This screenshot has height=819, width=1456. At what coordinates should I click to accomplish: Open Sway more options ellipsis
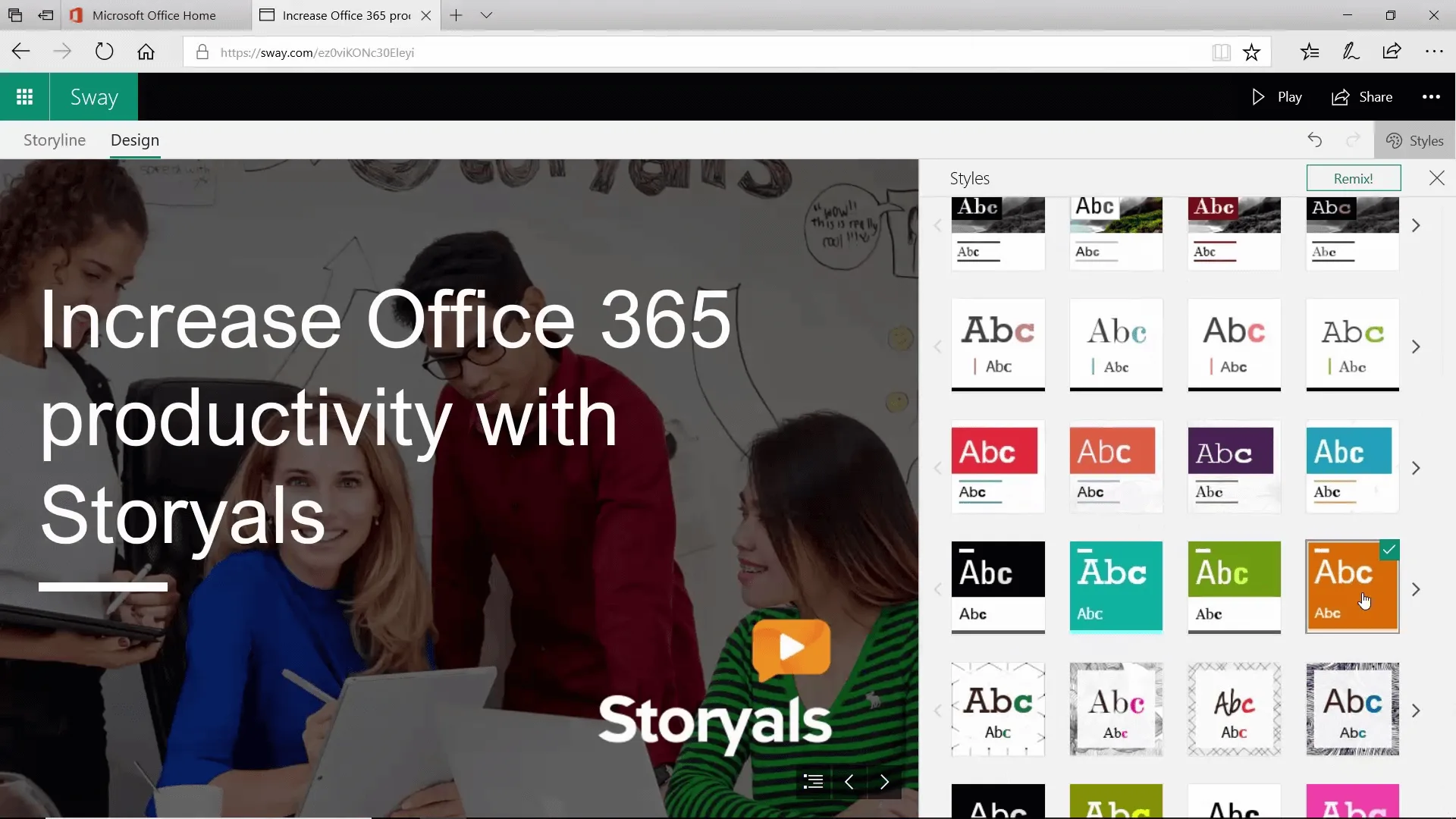pyautogui.click(x=1431, y=97)
